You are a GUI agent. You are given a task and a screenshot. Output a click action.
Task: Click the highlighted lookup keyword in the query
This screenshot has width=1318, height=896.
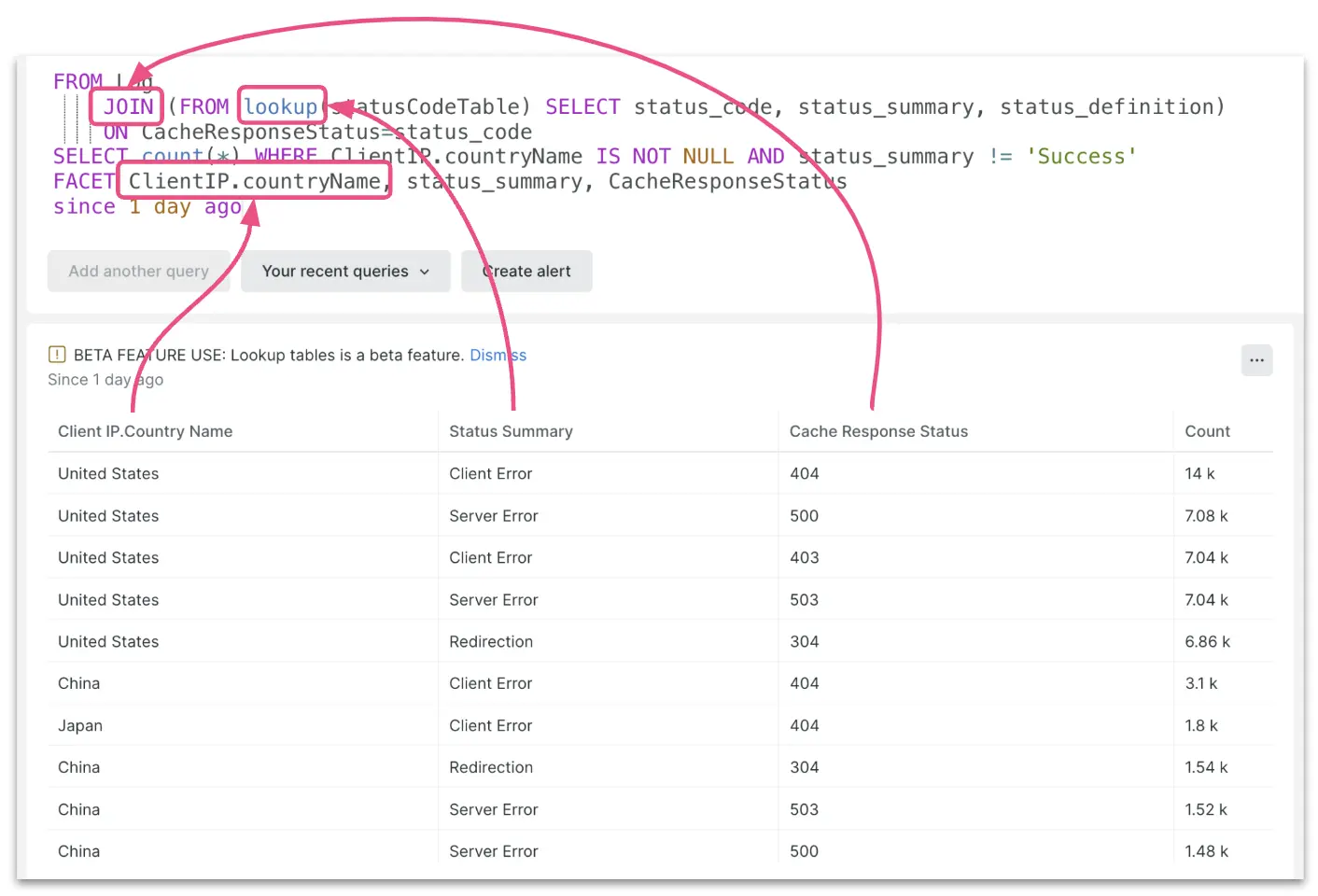coord(282,106)
